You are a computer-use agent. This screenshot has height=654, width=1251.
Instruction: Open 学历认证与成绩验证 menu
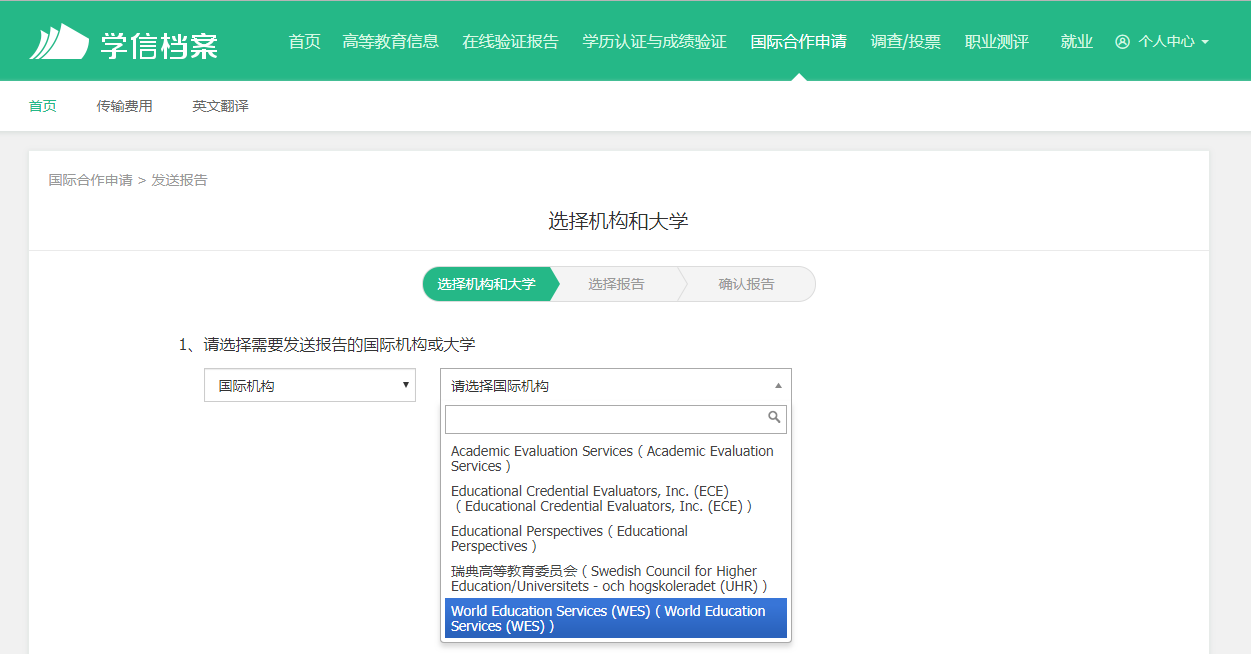[654, 42]
